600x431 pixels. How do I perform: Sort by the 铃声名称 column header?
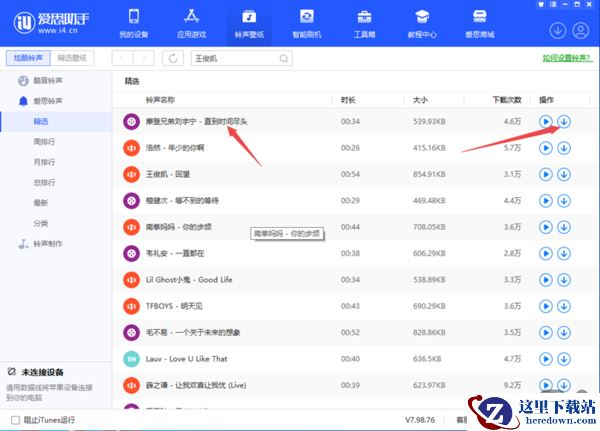click(x=160, y=100)
